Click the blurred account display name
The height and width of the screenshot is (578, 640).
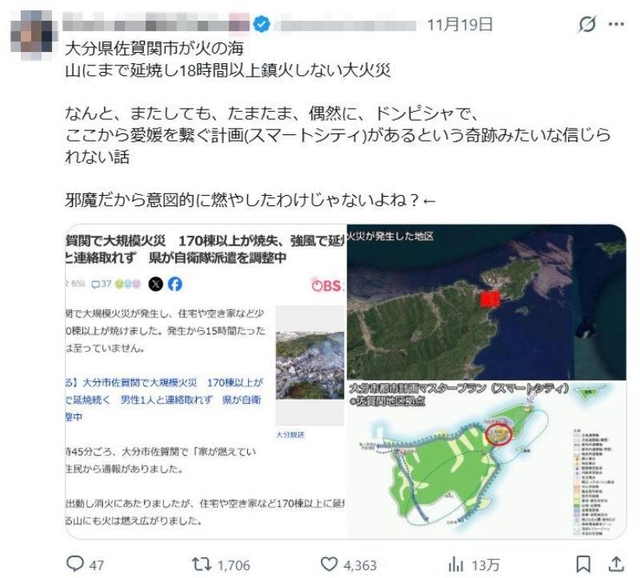156,24
